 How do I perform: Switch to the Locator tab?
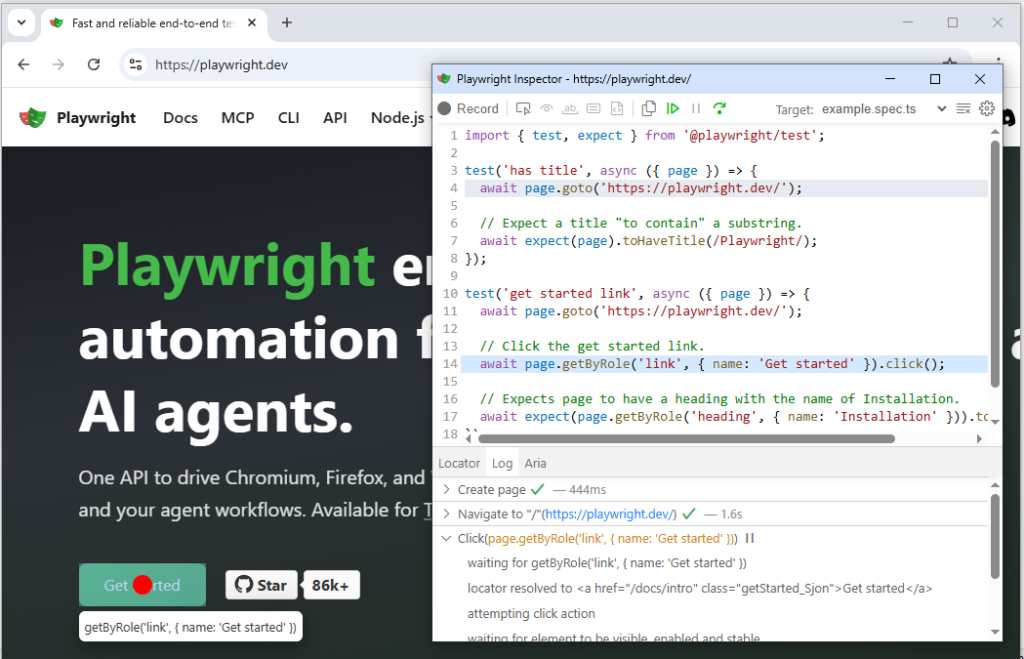pos(459,463)
